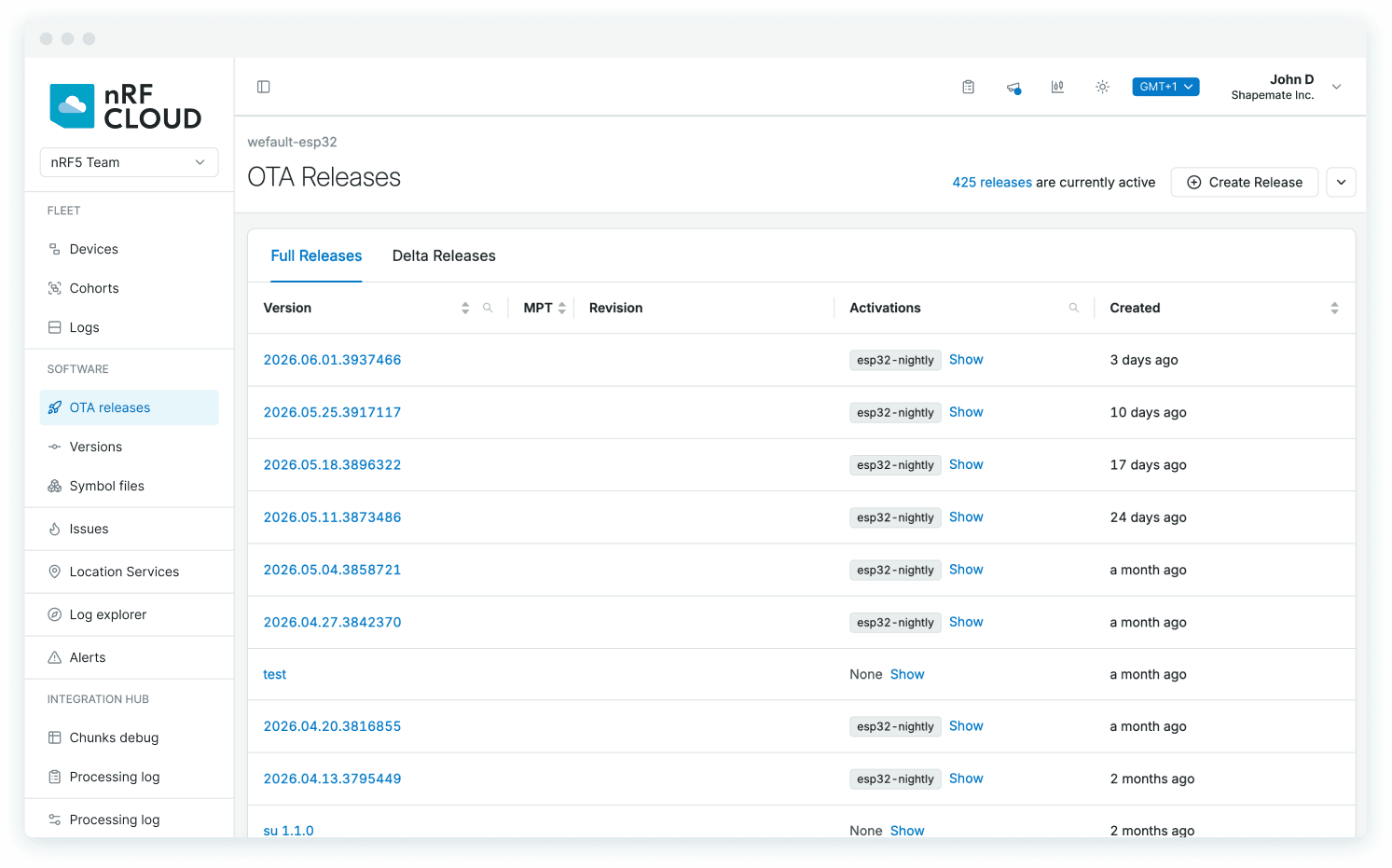
Task: Click the Versions sidebar icon
Action: (x=55, y=447)
